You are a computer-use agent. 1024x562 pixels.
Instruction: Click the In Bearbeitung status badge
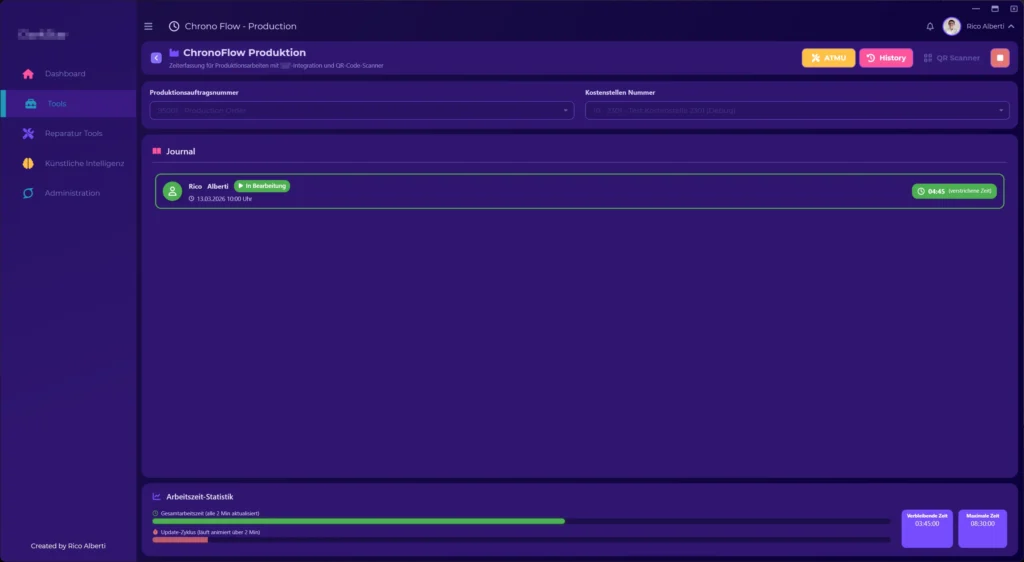[262, 186]
